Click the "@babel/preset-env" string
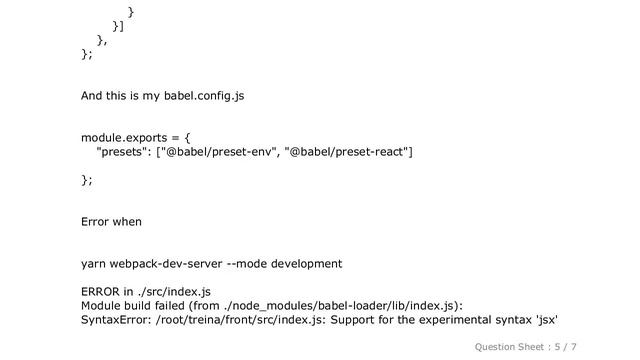 pos(218,152)
